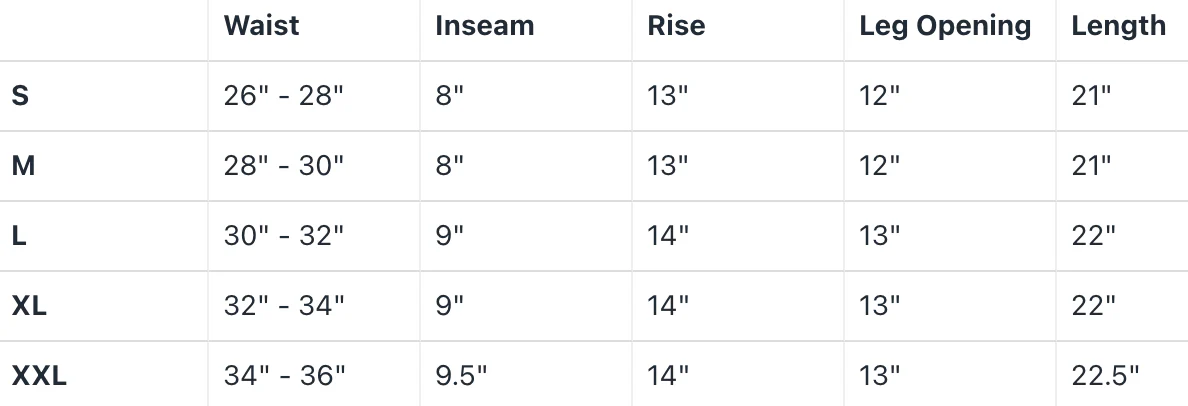The width and height of the screenshot is (1188, 406).
Task: Select the XL size row label
Action: click(x=29, y=306)
